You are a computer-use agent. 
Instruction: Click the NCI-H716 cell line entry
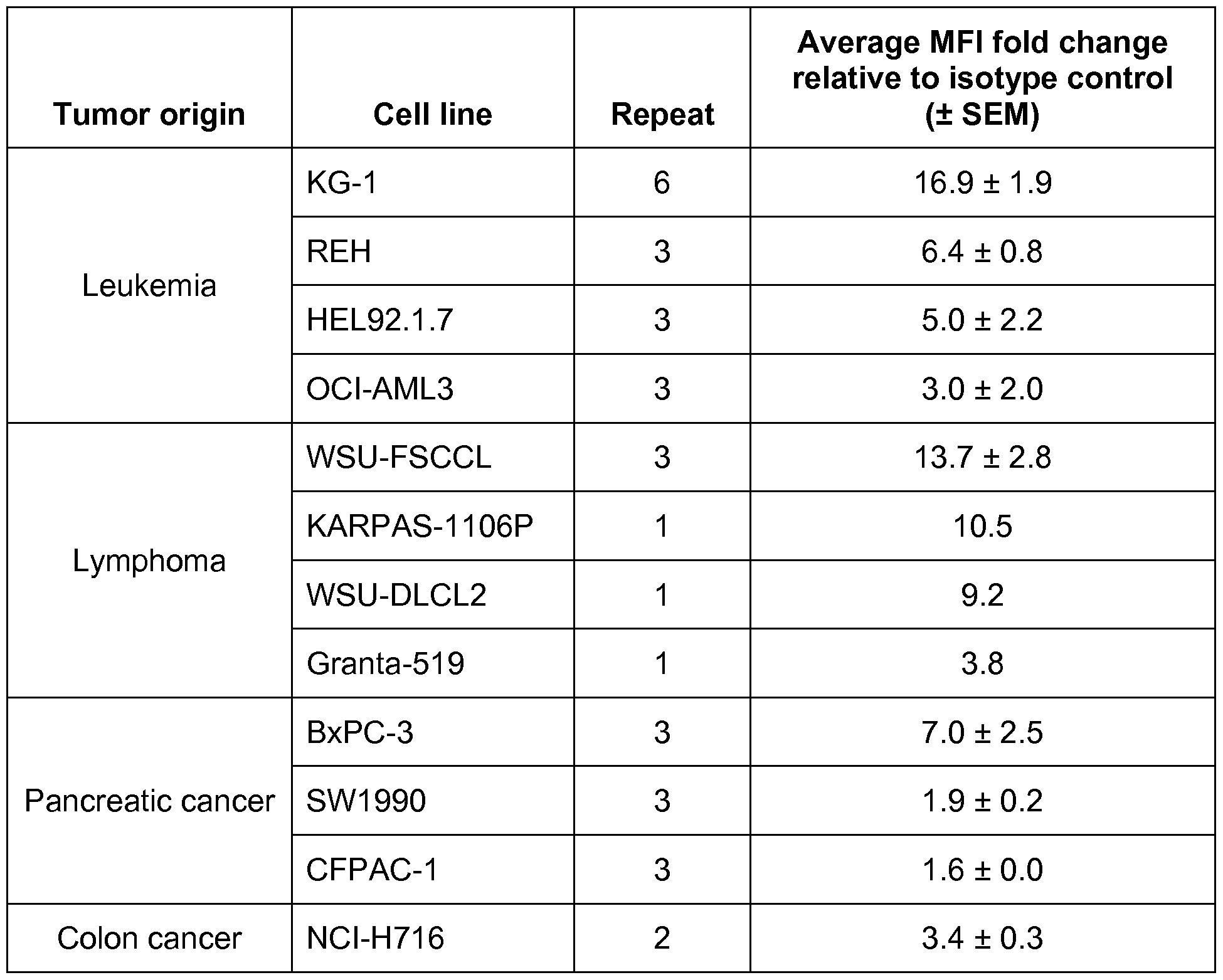(x=375, y=939)
